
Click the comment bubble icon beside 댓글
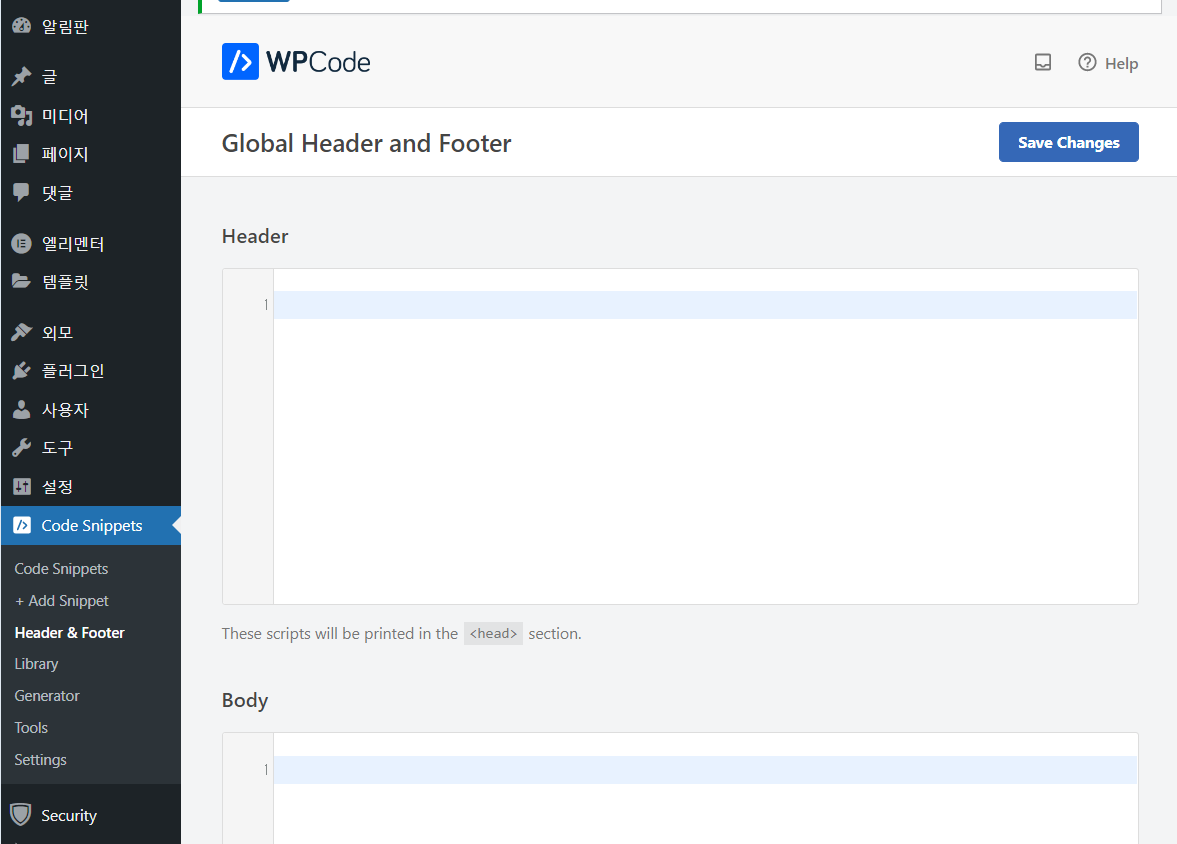22,192
